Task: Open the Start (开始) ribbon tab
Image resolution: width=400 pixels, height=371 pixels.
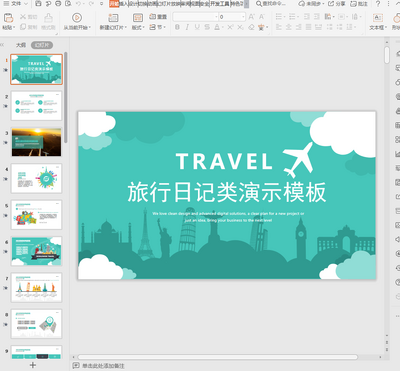Action: point(114,4)
